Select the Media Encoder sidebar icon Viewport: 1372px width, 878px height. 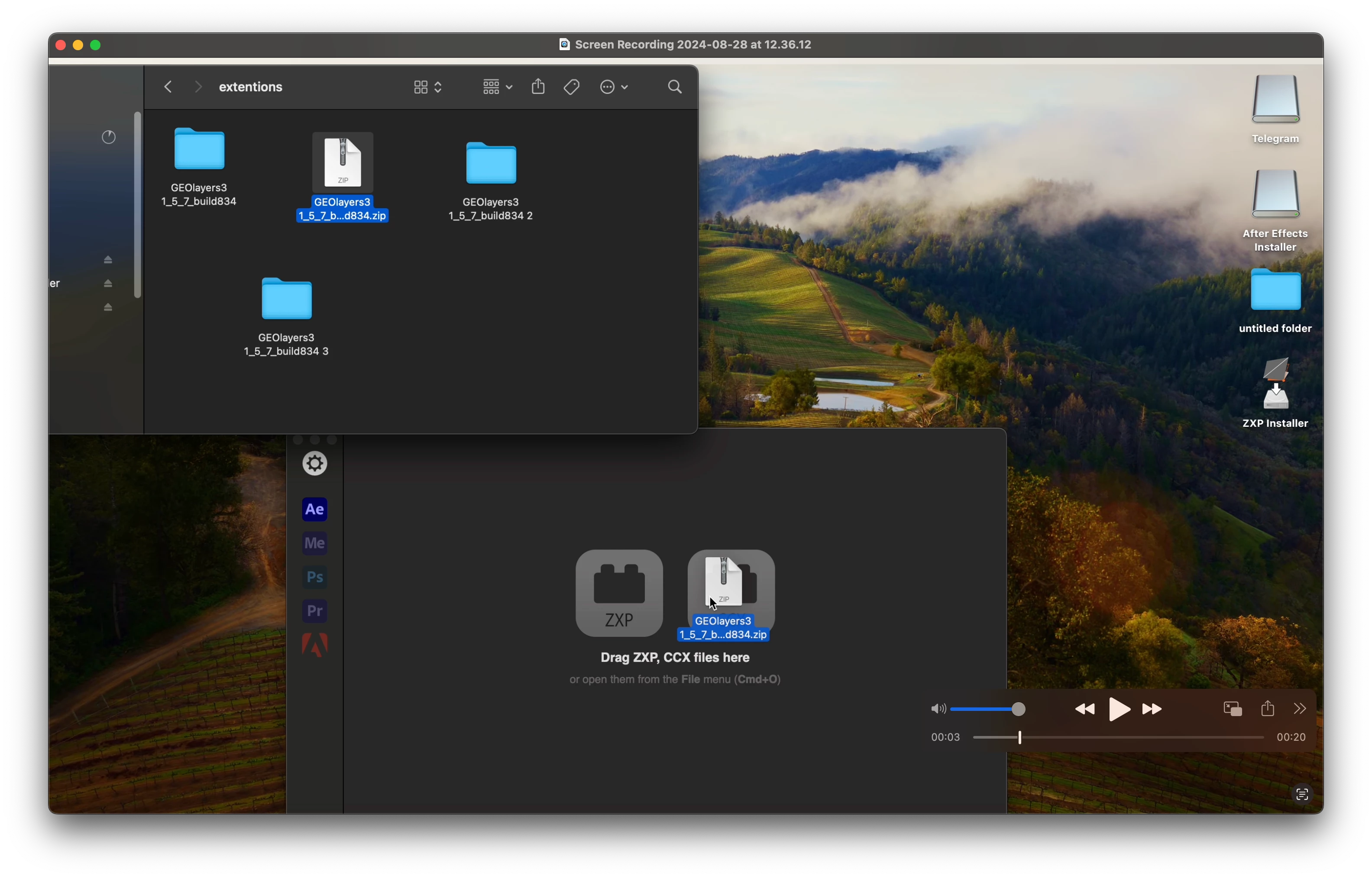tap(315, 543)
